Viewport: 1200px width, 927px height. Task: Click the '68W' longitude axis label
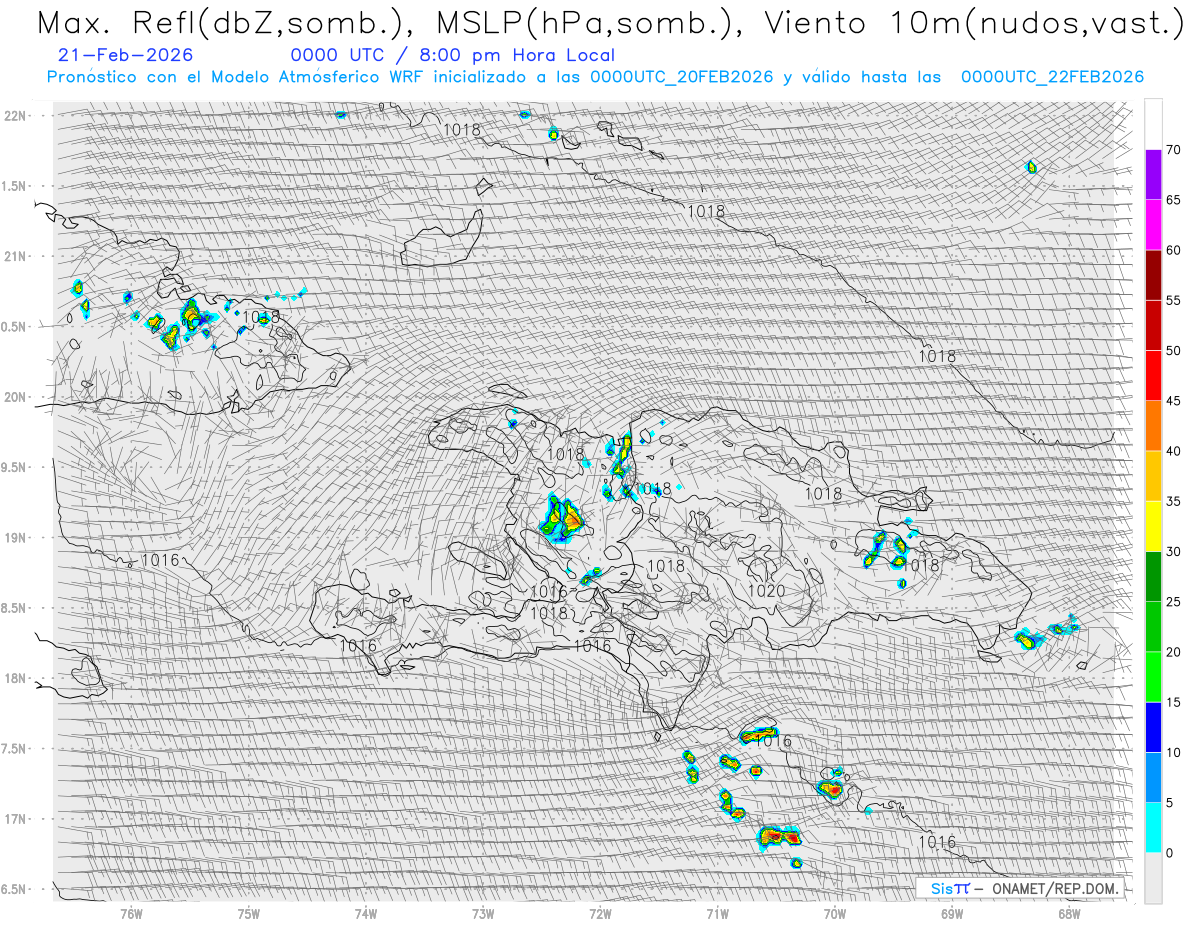(1069, 913)
